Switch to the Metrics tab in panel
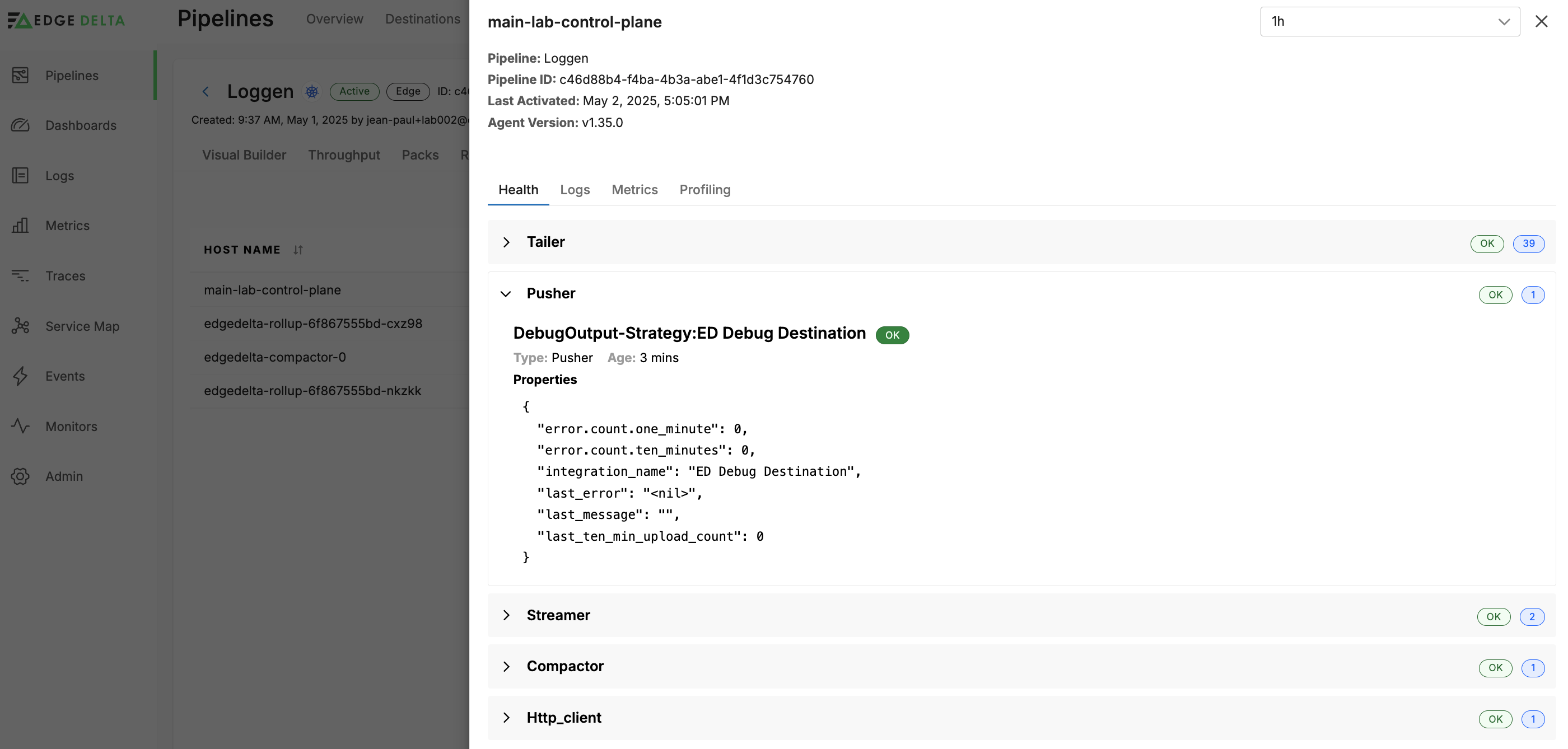Screen dimensions: 1568x749 634,189
